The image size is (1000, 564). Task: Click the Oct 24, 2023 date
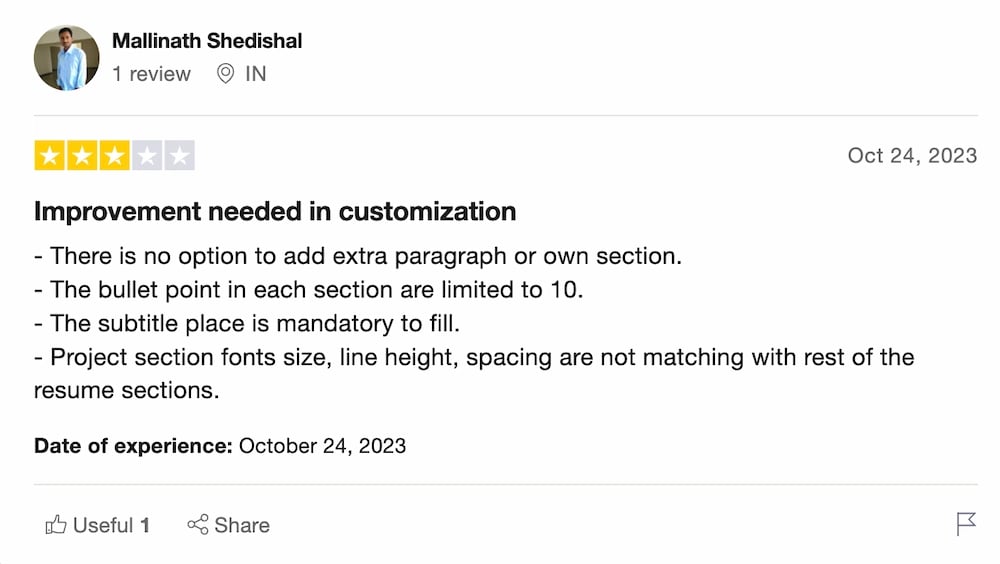(x=912, y=156)
